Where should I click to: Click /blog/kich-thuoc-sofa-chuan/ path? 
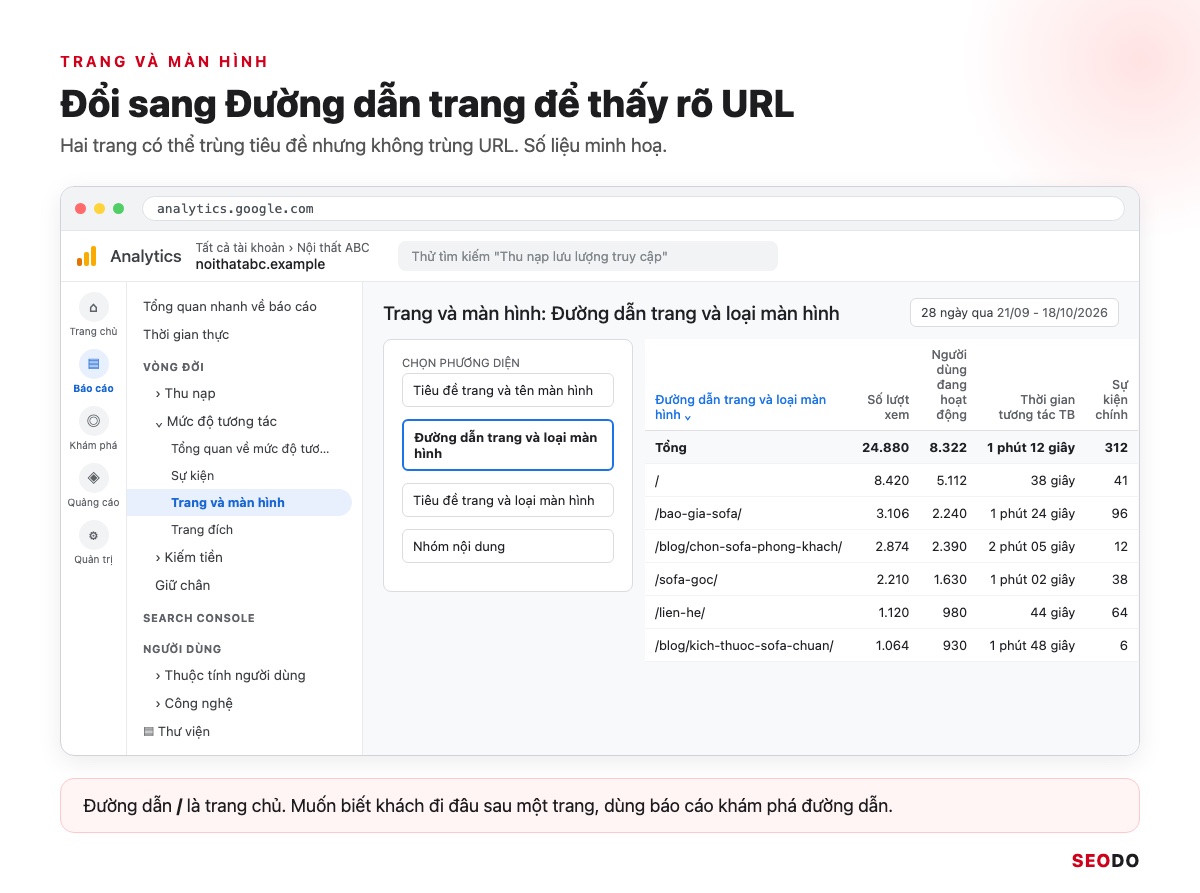click(x=744, y=645)
